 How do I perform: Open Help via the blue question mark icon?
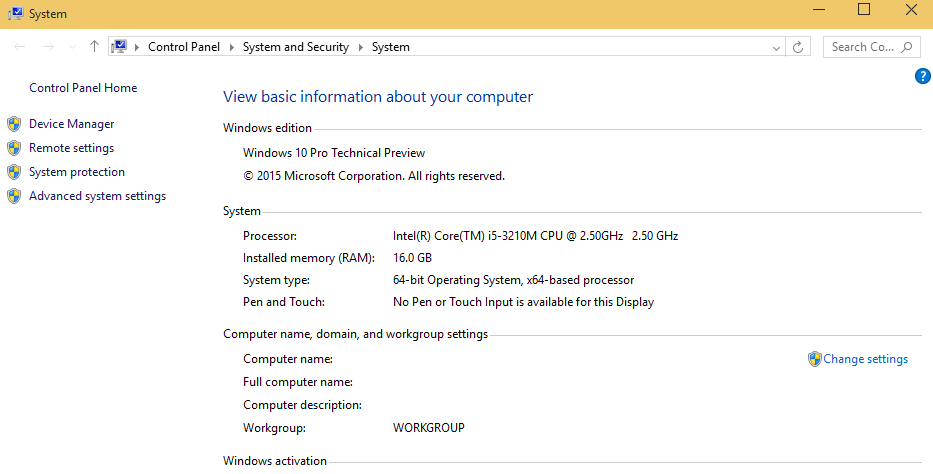[922, 77]
